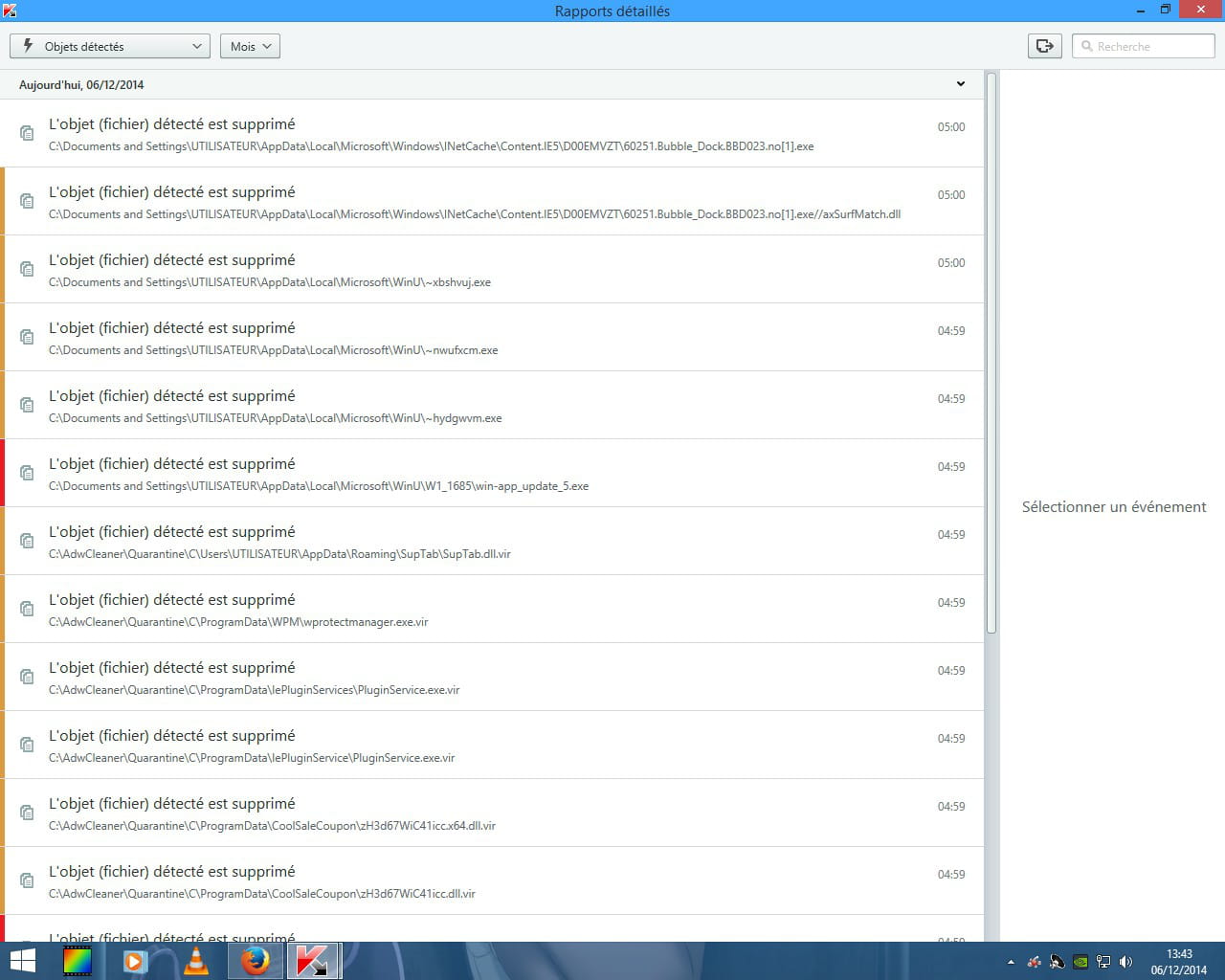1225x980 pixels.
Task: Click the black satellite-dish tray icon
Action: [x=1057, y=962]
